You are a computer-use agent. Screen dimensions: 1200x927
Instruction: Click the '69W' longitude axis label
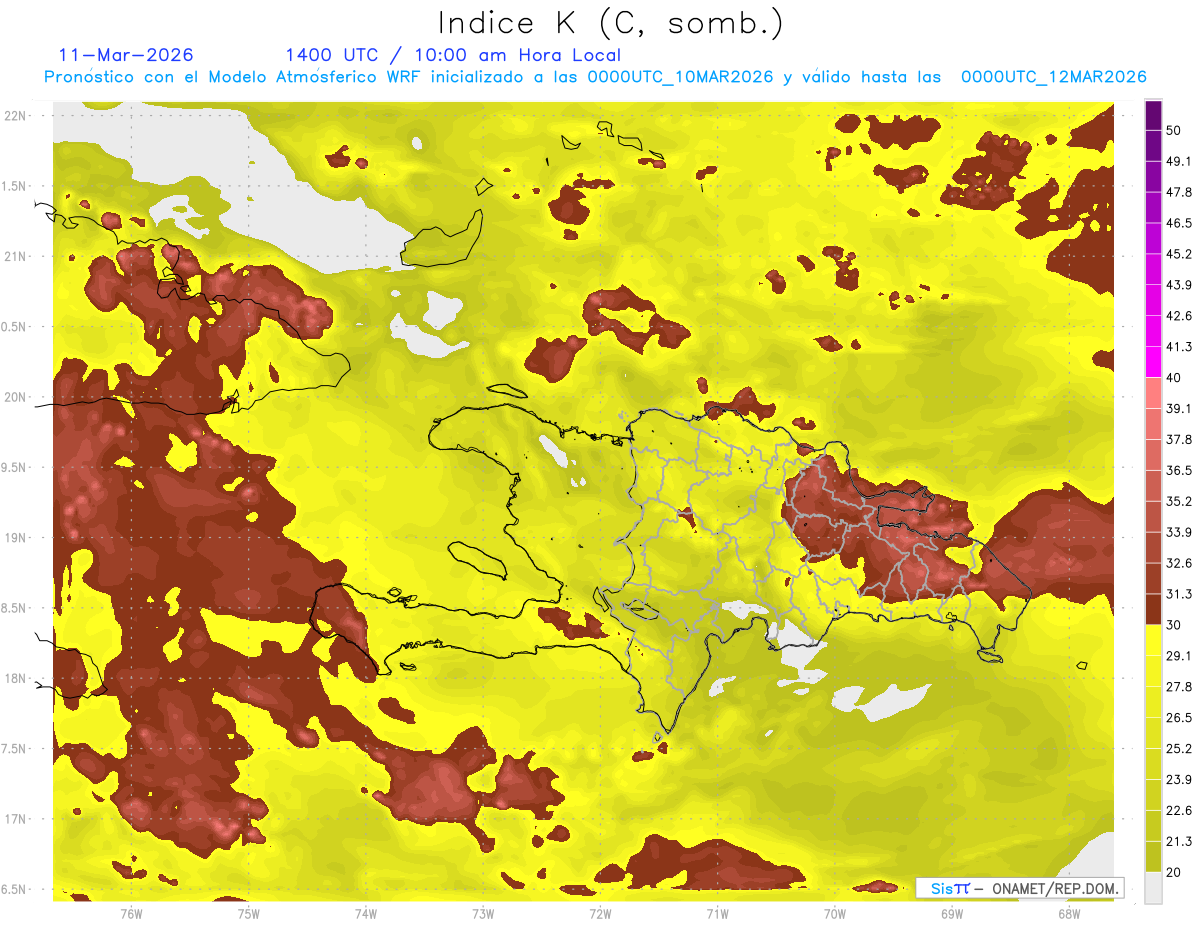point(951,912)
